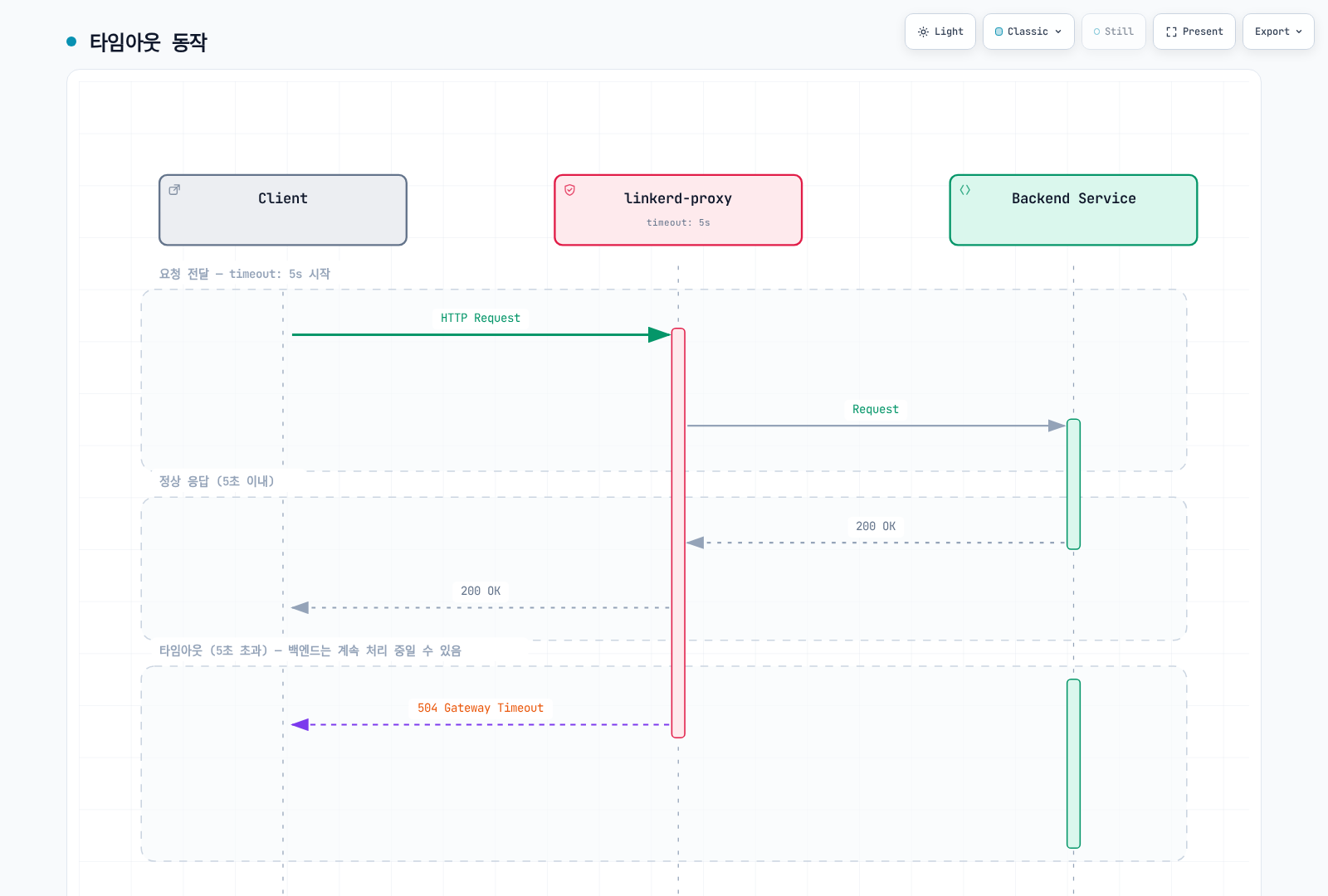Open the Classic style dropdown
Image resolution: width=1328 pixels, height=896 pixels.
pyautogui.click(x=1028, y=32)
